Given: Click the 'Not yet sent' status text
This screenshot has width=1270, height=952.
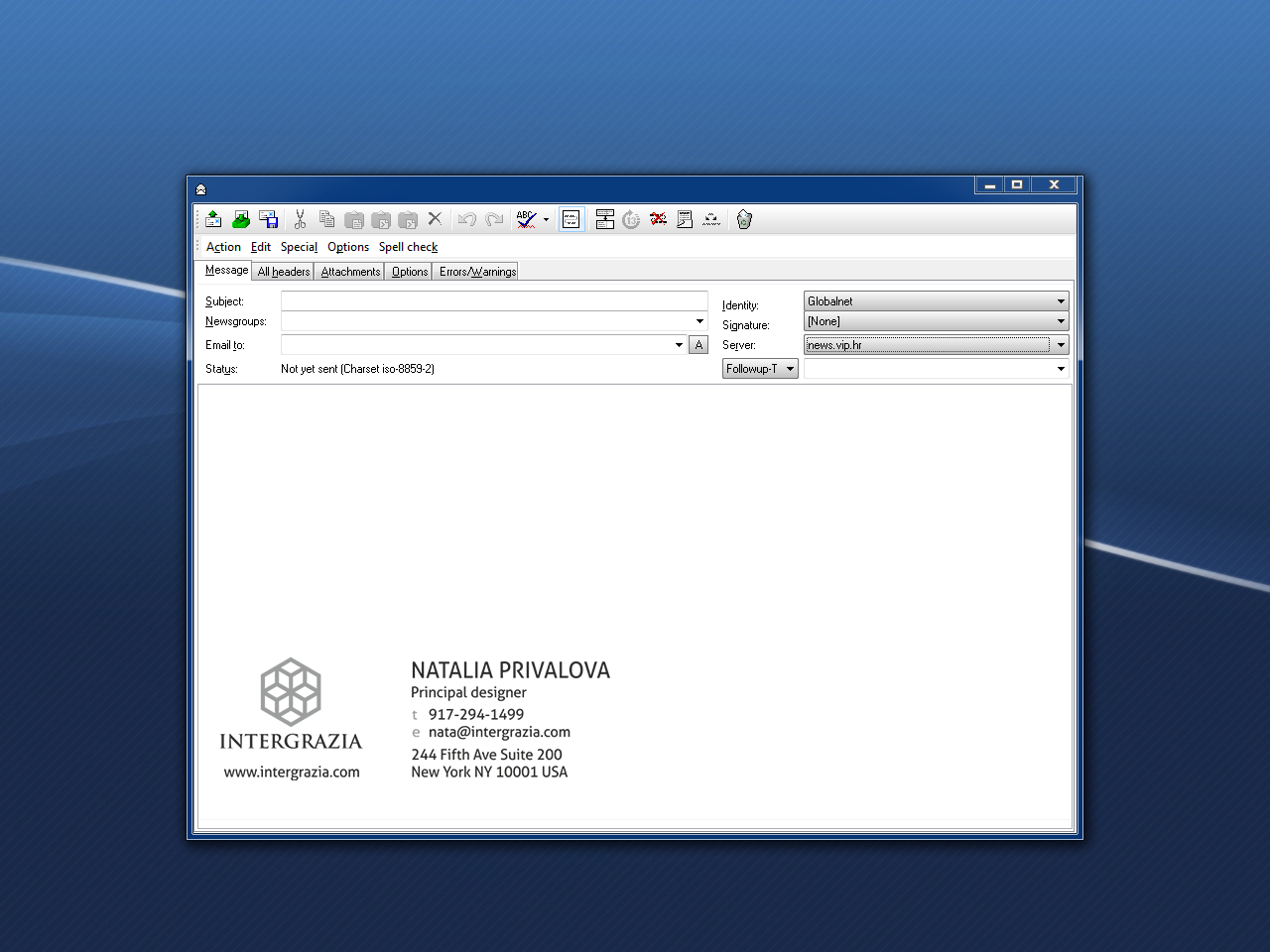Looking at the screenshot, I should coord(357,369).
